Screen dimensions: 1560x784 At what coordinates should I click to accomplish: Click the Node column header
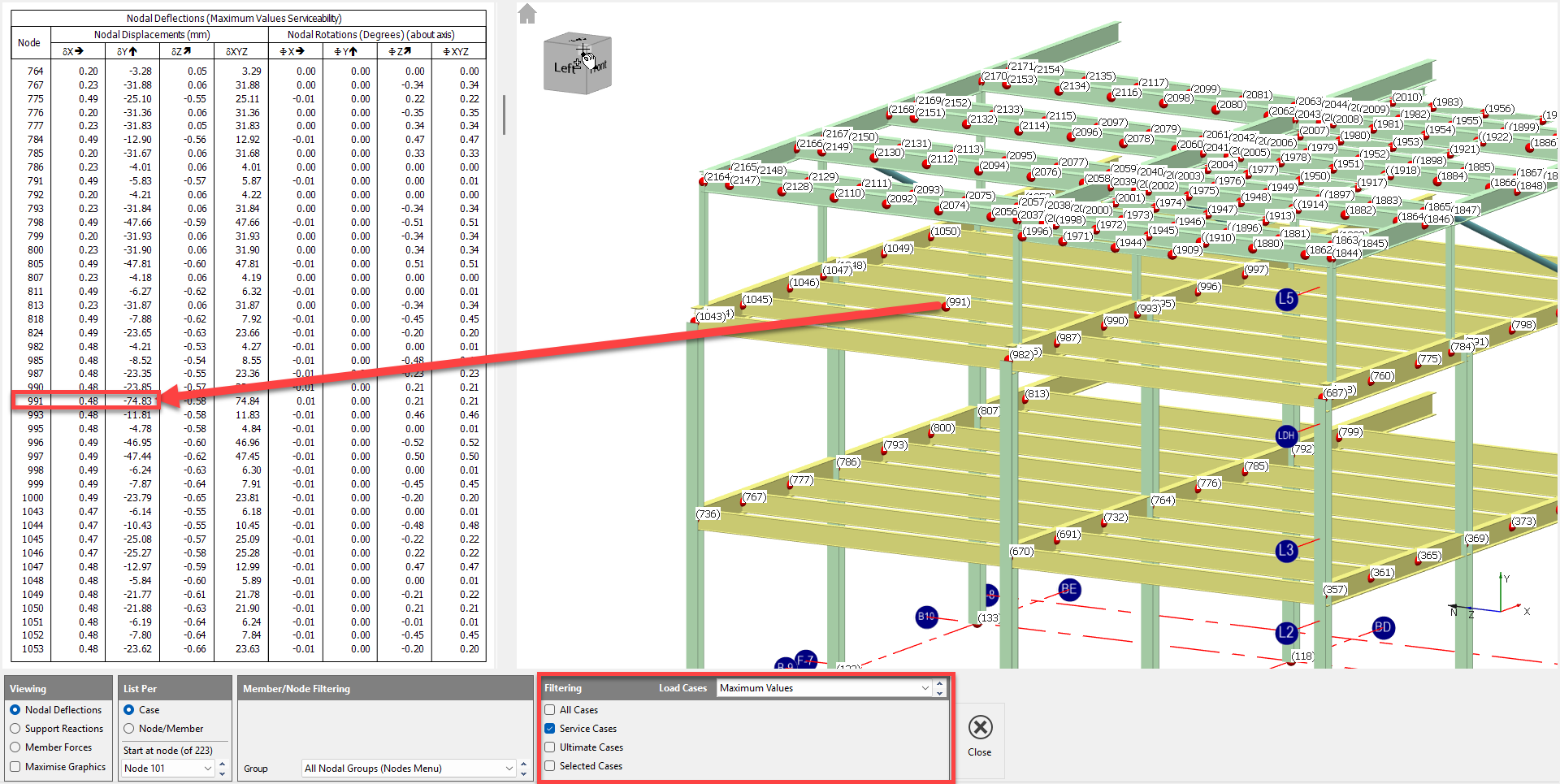click(x=29, y=43)
